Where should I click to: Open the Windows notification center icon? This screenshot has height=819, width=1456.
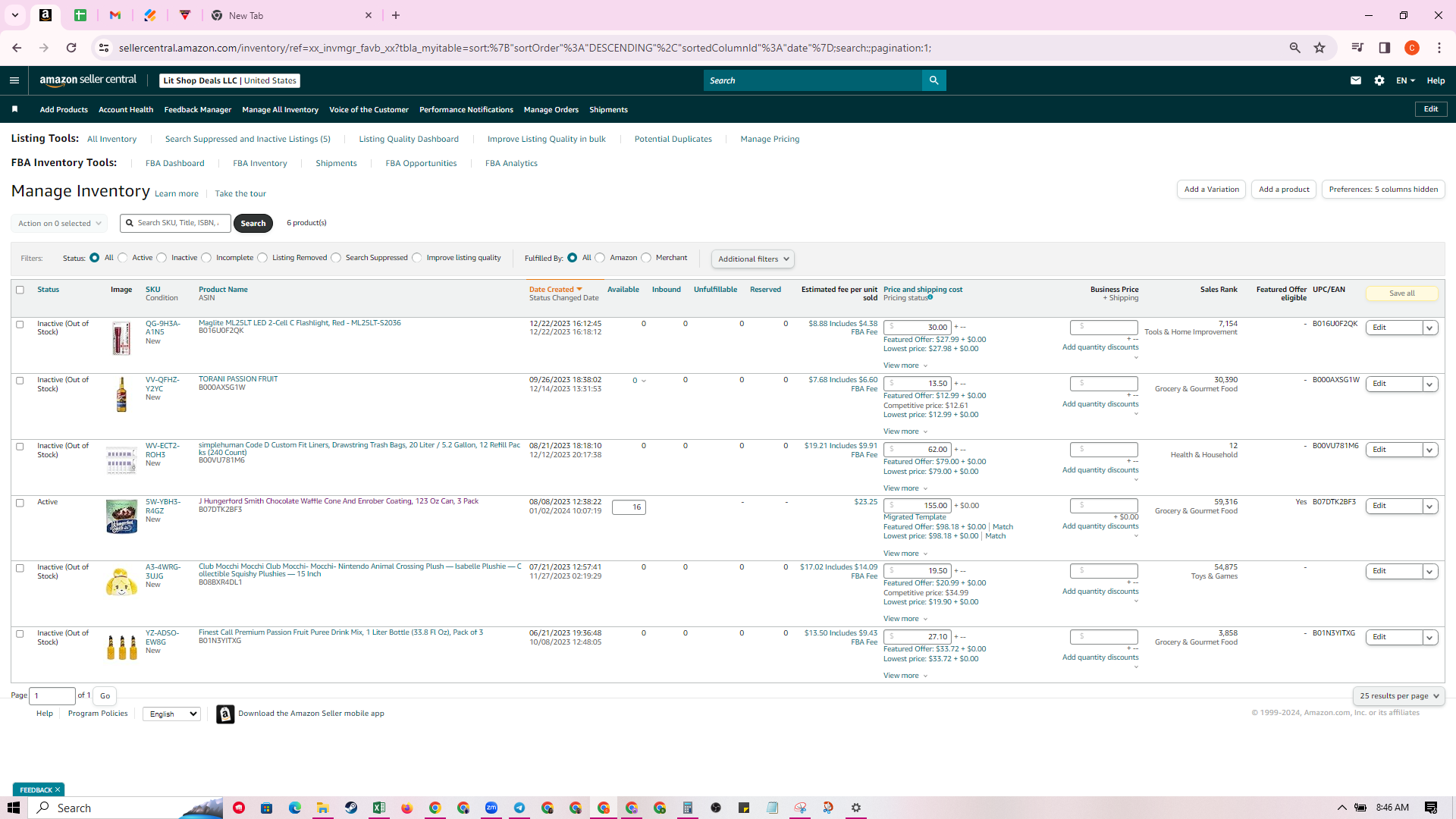pos(1431,808)
